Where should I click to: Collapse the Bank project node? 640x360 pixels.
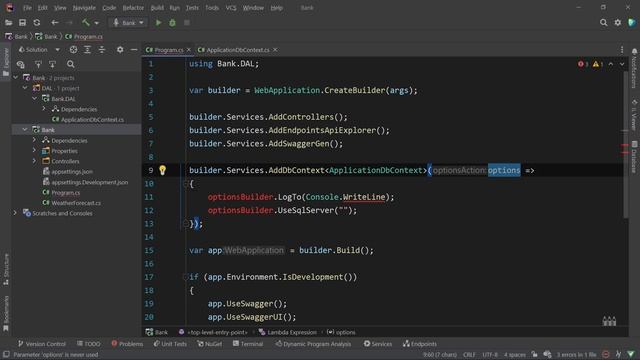[25, 129]
